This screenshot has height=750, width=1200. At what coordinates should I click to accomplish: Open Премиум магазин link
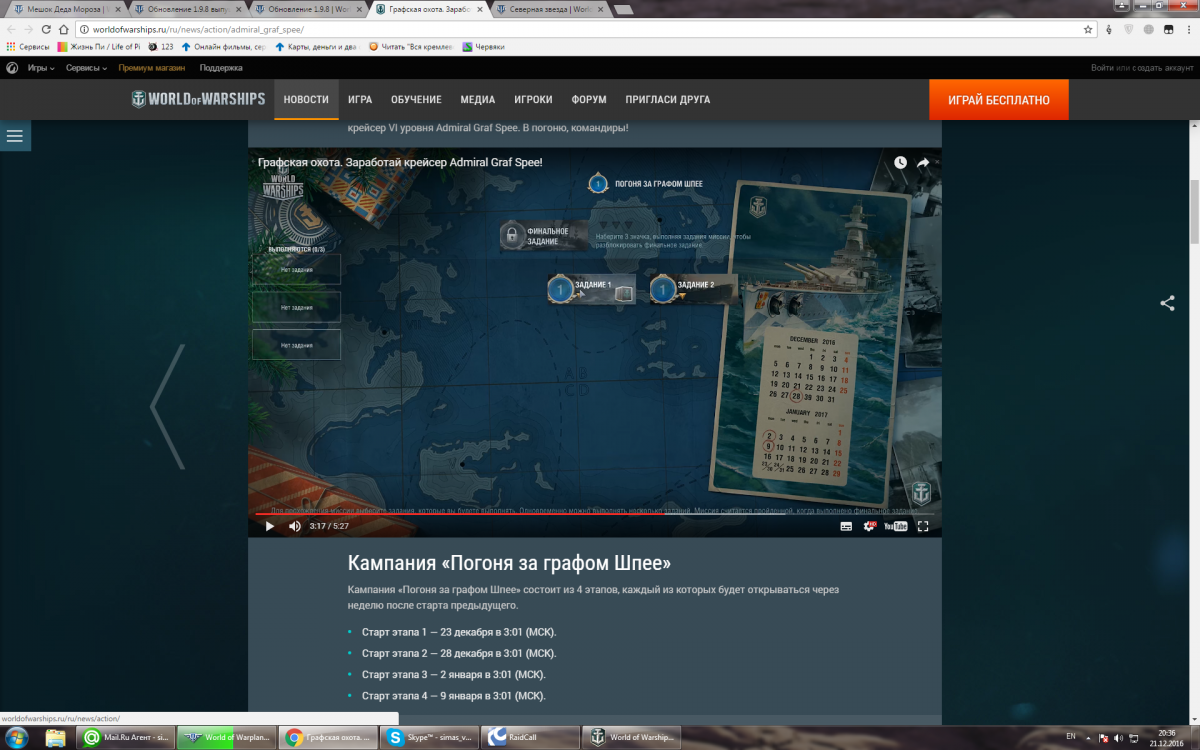point(152,68)
